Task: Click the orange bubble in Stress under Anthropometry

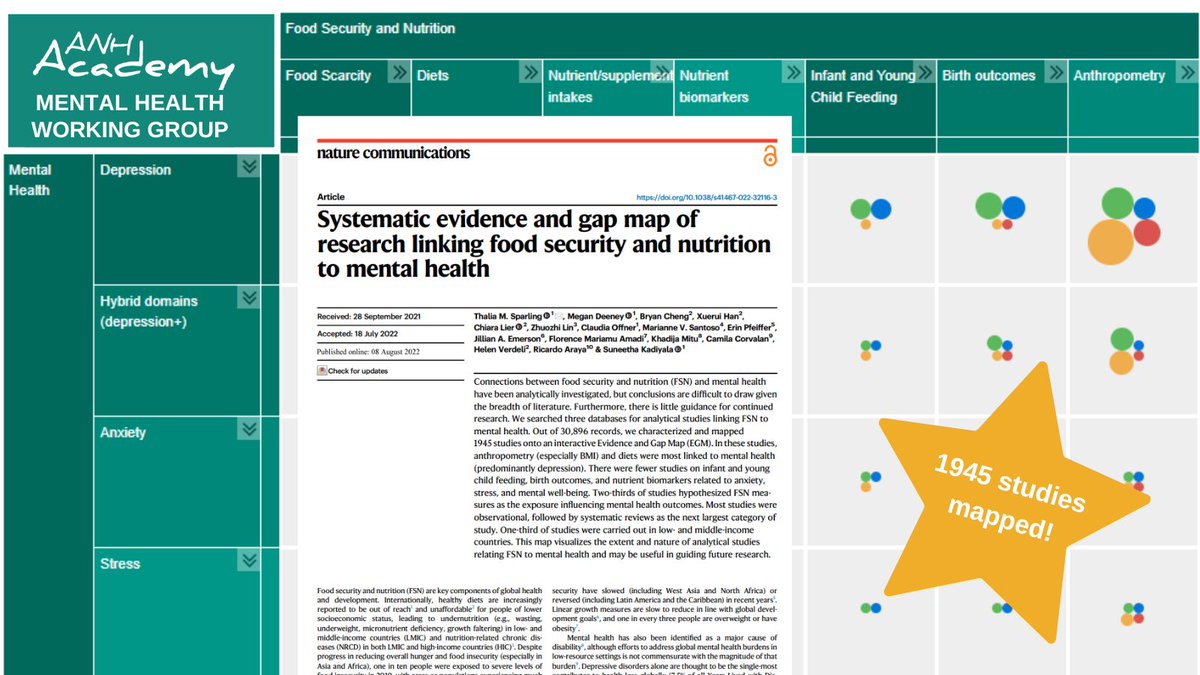Action: pyautogui.click(x=1127, y=620)
